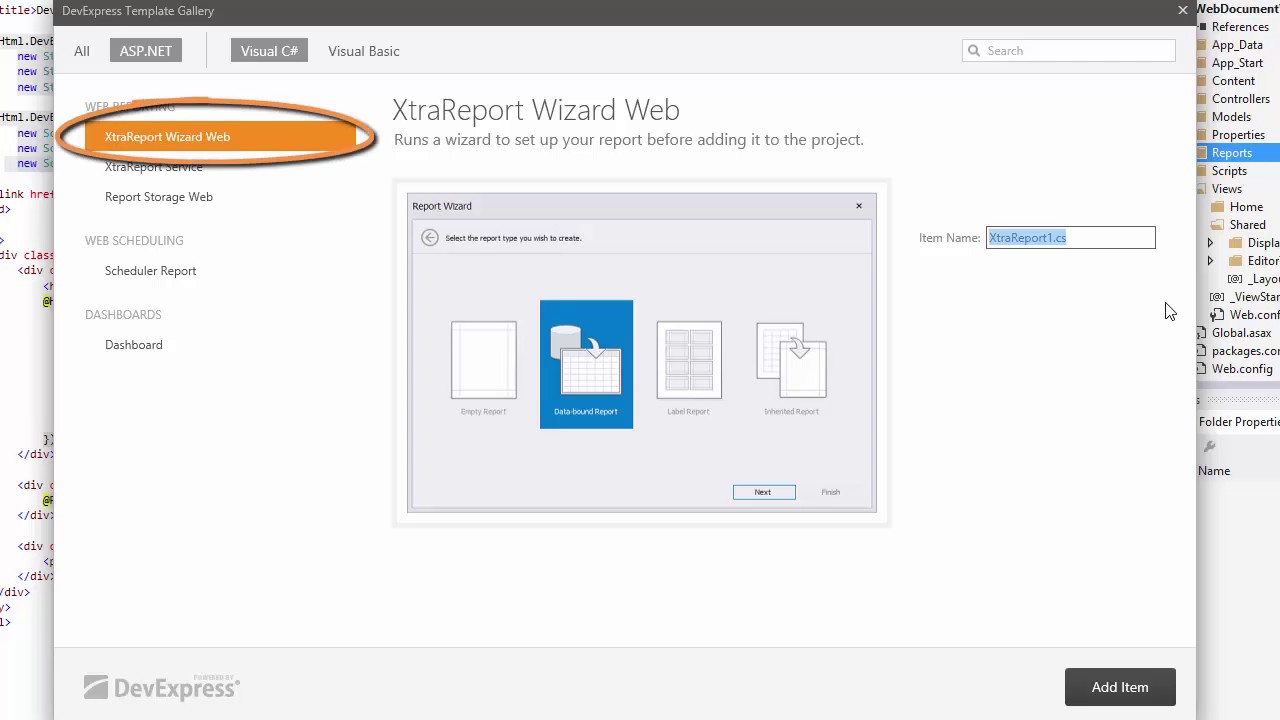Screen dimensions: 1280x720
Task: Select Scripts folder in Solution Explorer
Action: [x=1229, y=171]
